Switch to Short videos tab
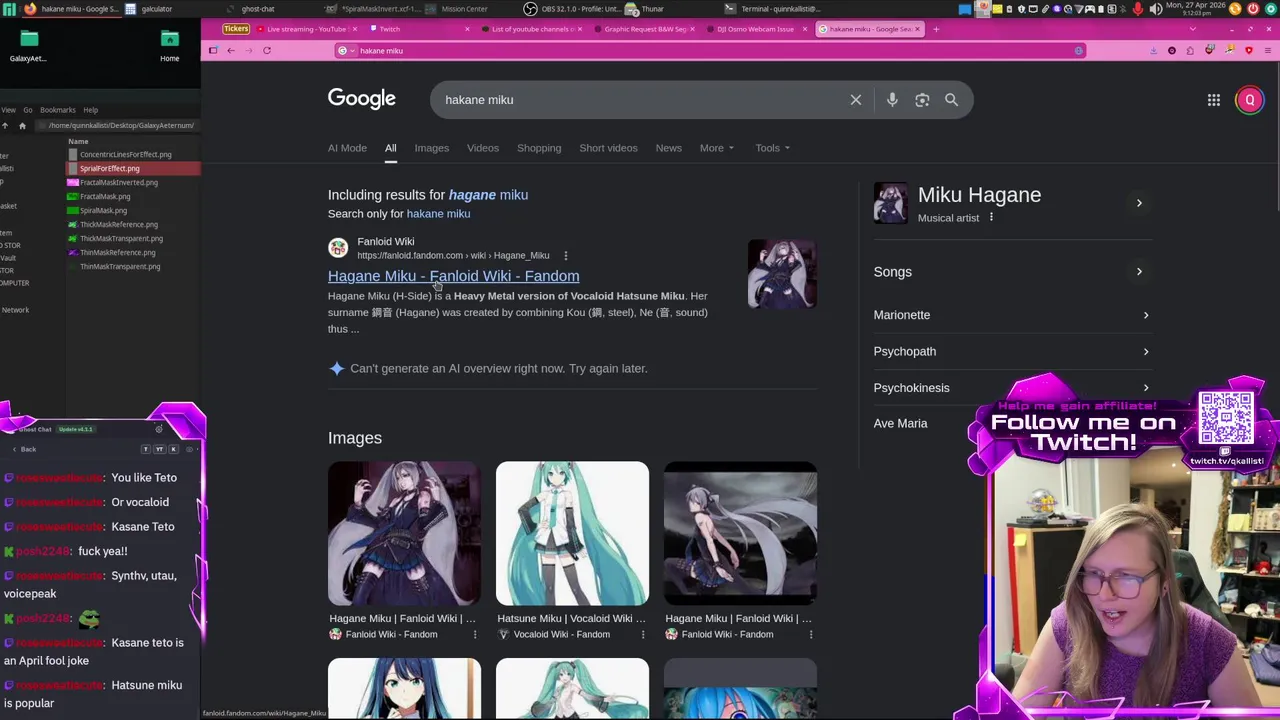1280x720 pixels. point(608,148)
